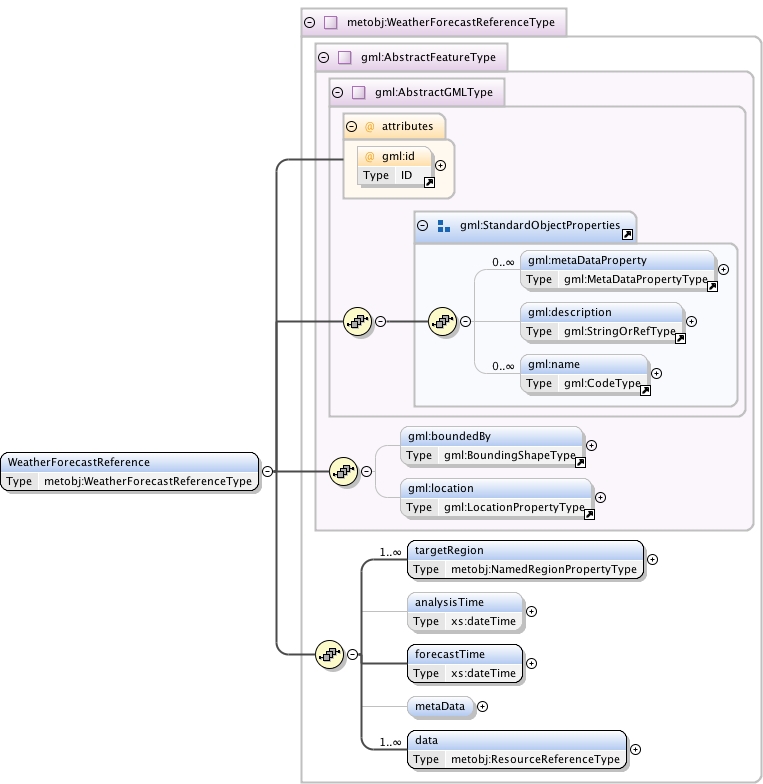Click xs:dateTime type of analysisTime
Screen dimensions: 763x784
(483, 622)
